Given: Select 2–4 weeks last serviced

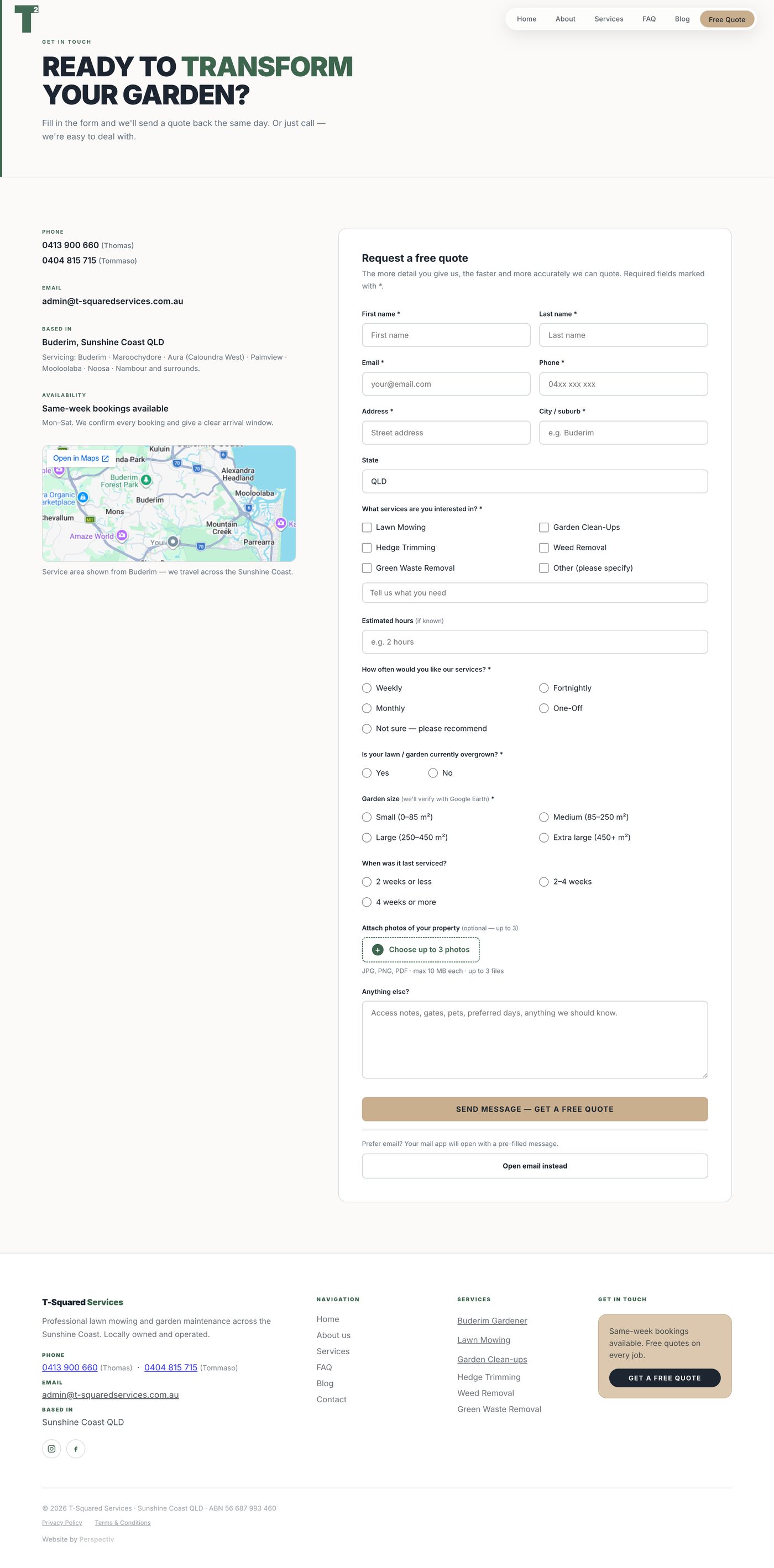Looking at the screenshot, I should click(x=544, y=881).
